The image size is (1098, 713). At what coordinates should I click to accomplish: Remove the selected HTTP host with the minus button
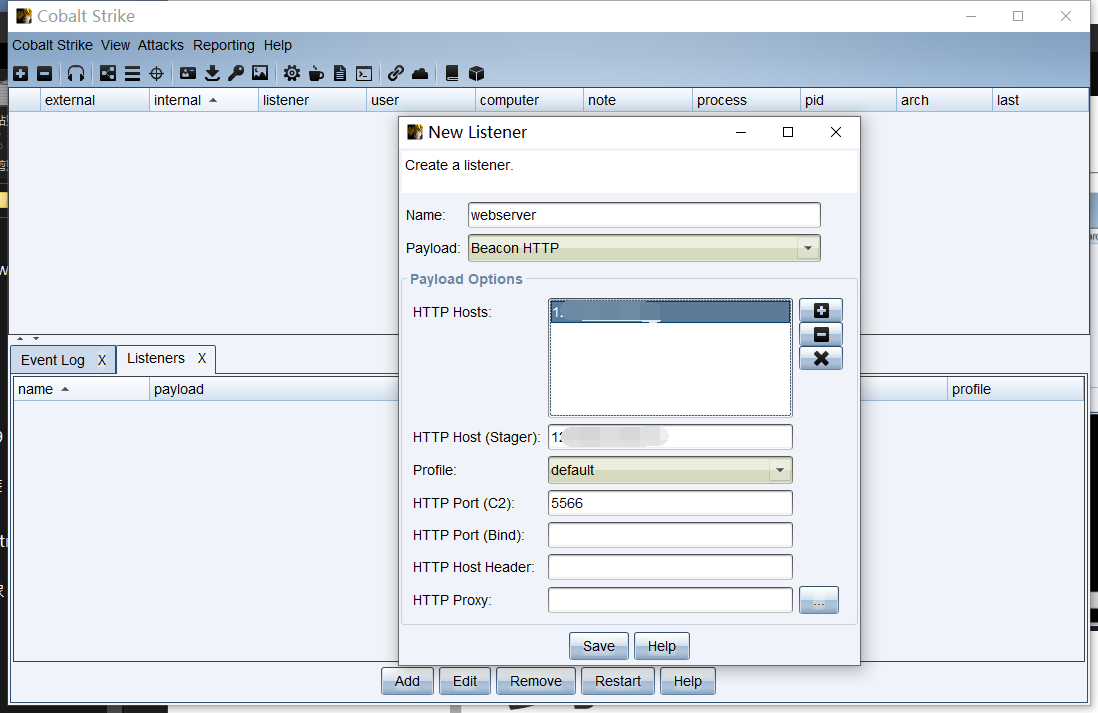pos(821,334)
